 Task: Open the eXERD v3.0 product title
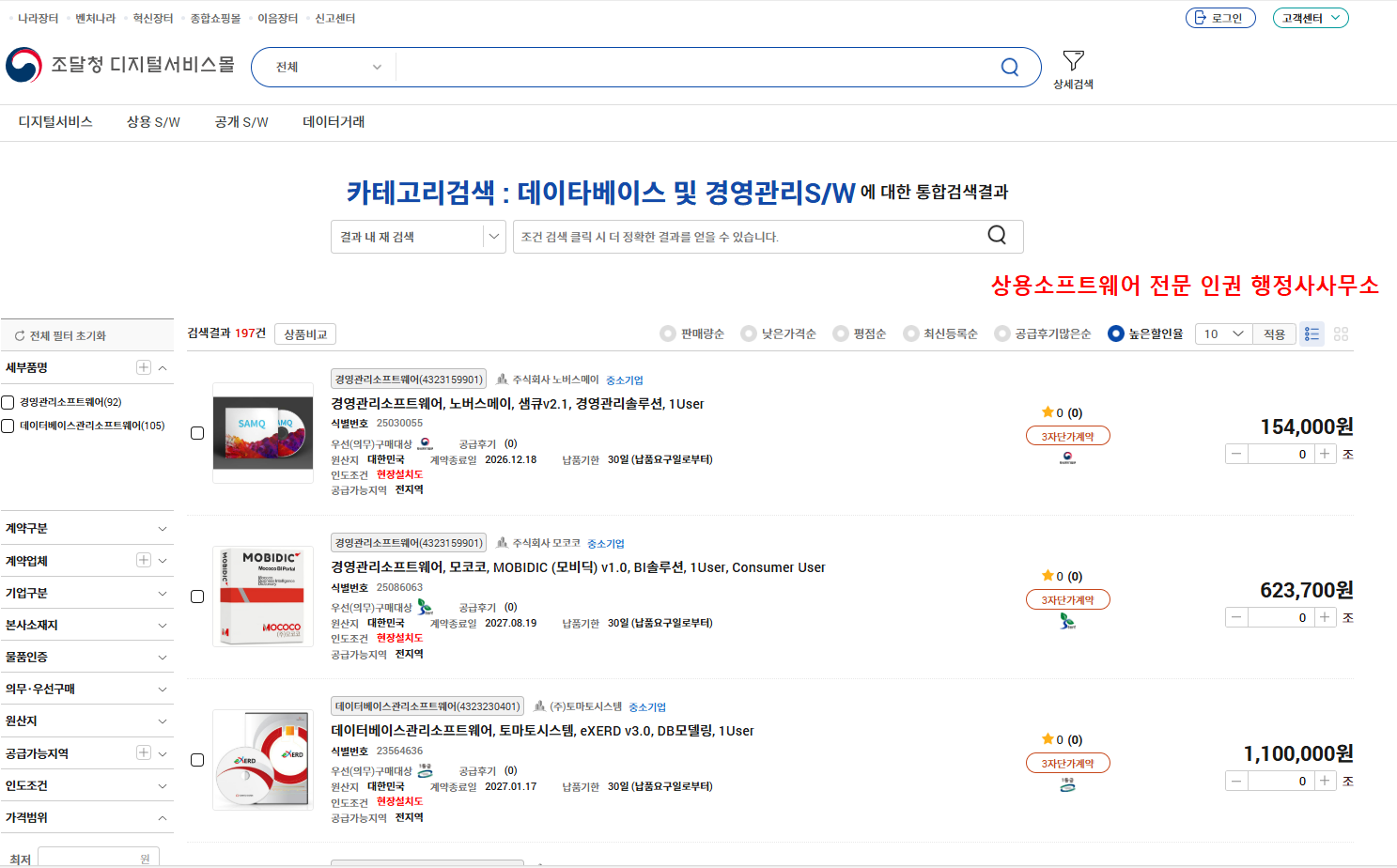point(542,730)
